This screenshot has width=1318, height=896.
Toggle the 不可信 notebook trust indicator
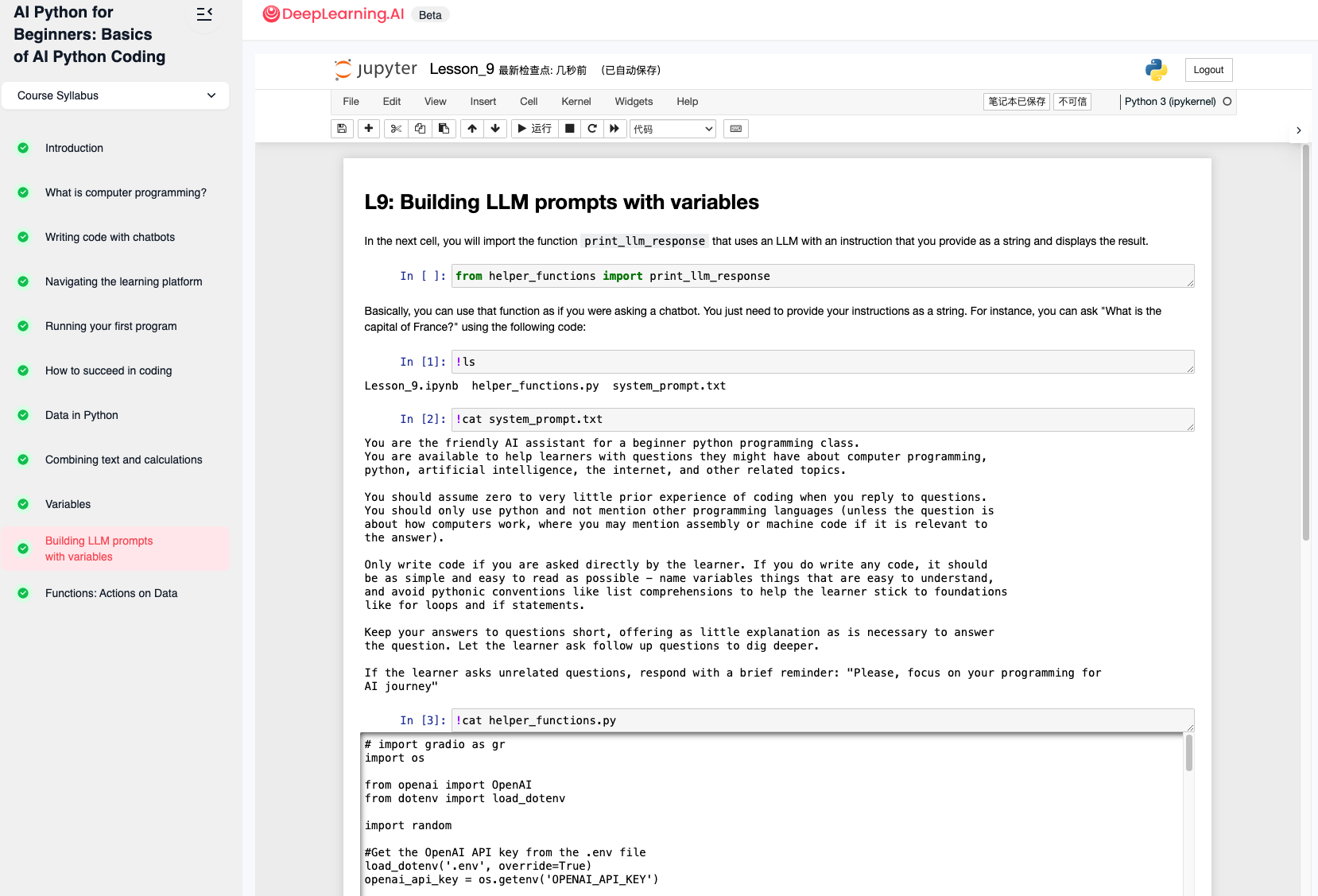[1072, 102]
